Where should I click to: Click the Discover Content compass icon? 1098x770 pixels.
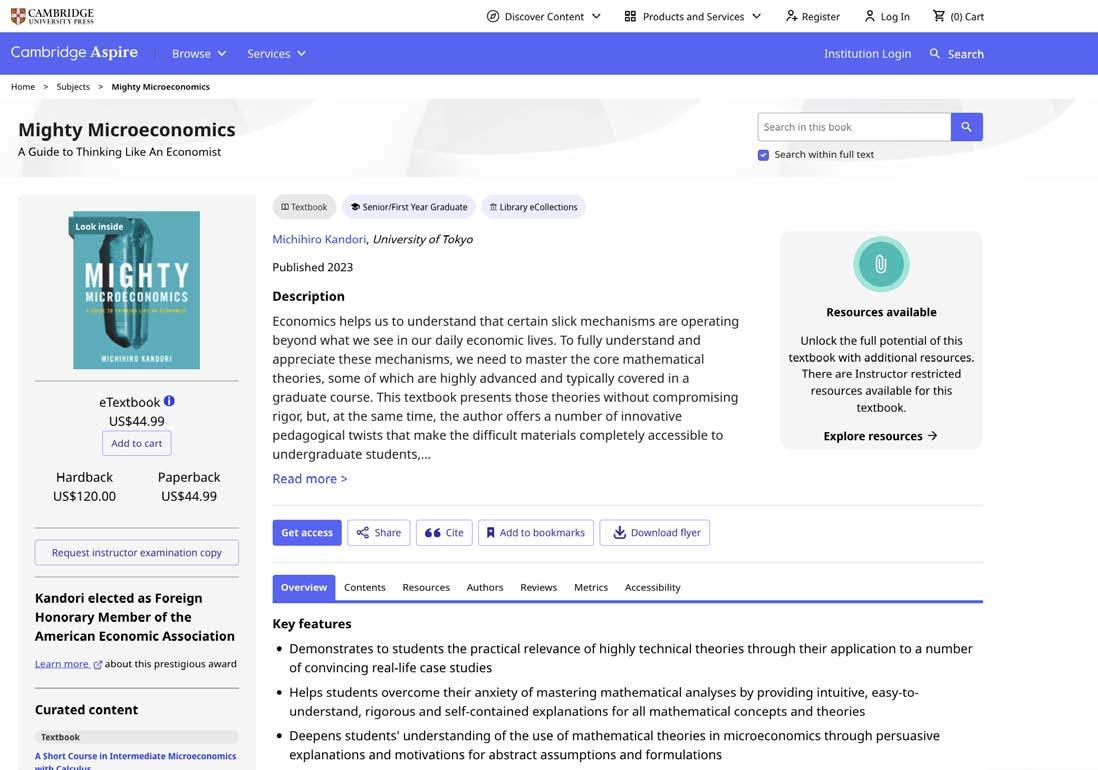point(493,16)
